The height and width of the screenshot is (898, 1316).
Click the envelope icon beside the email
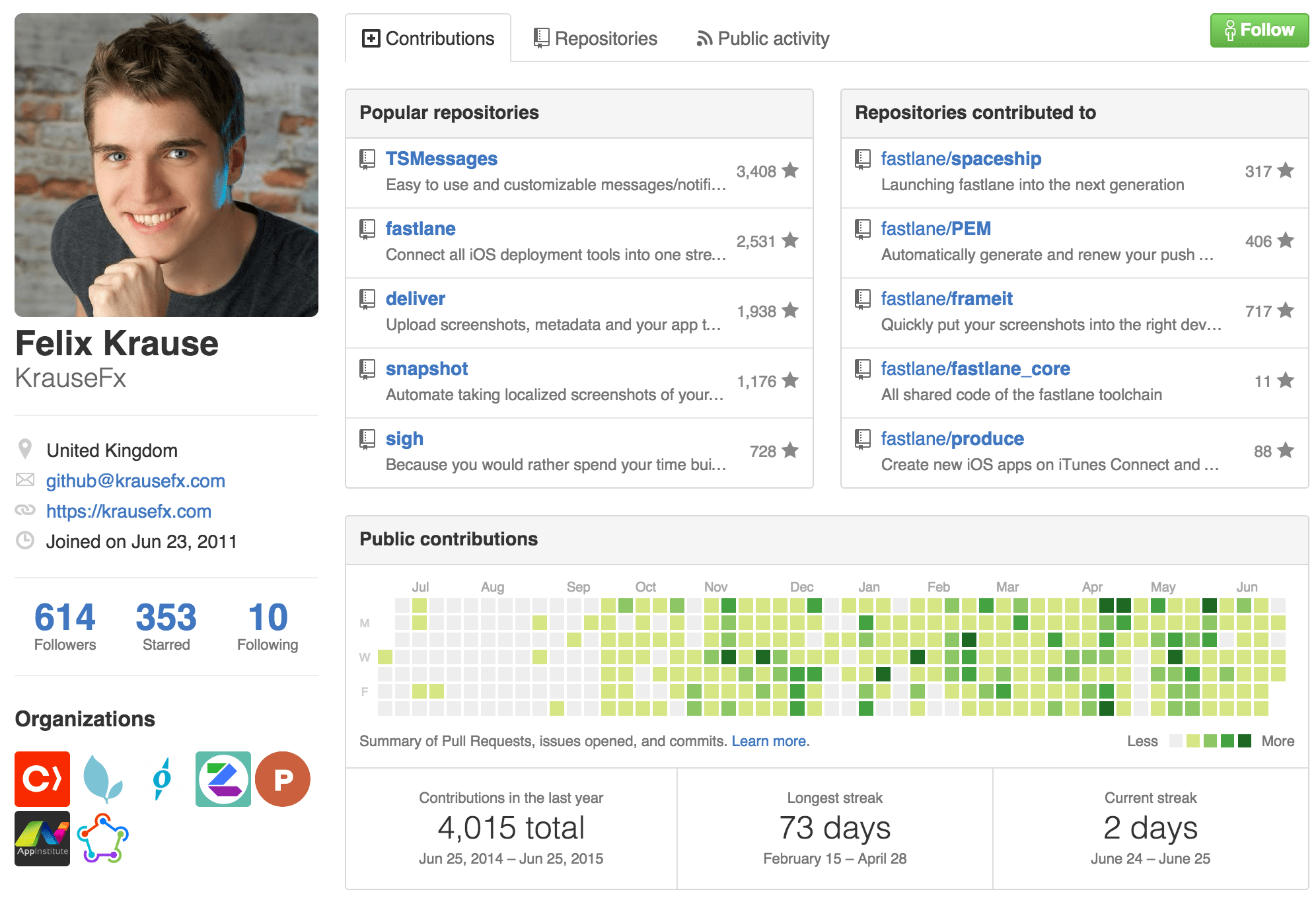coord(25,480)
